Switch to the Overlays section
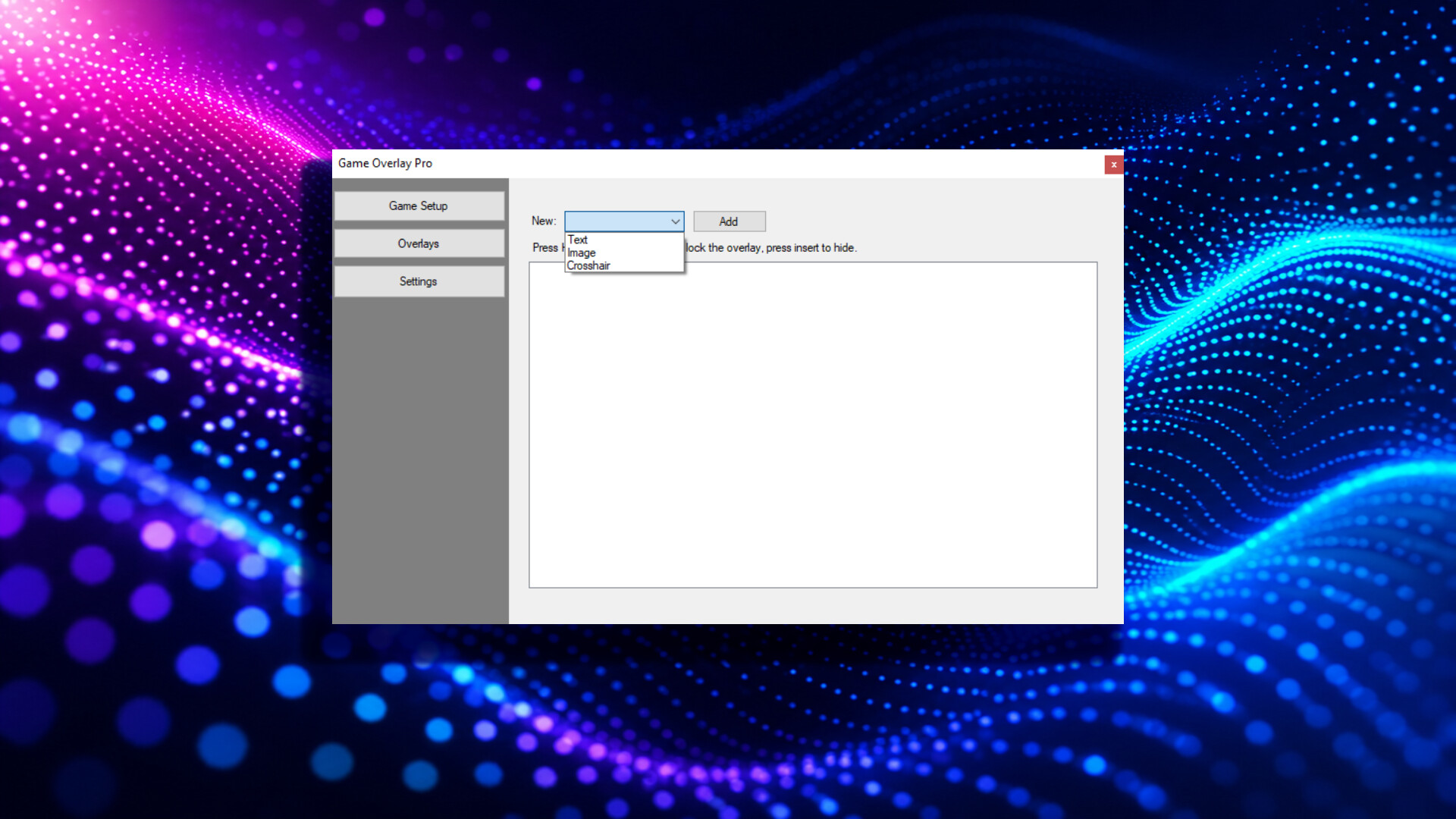The height and width of the screenshot is (819, 1456). [419, 243]
